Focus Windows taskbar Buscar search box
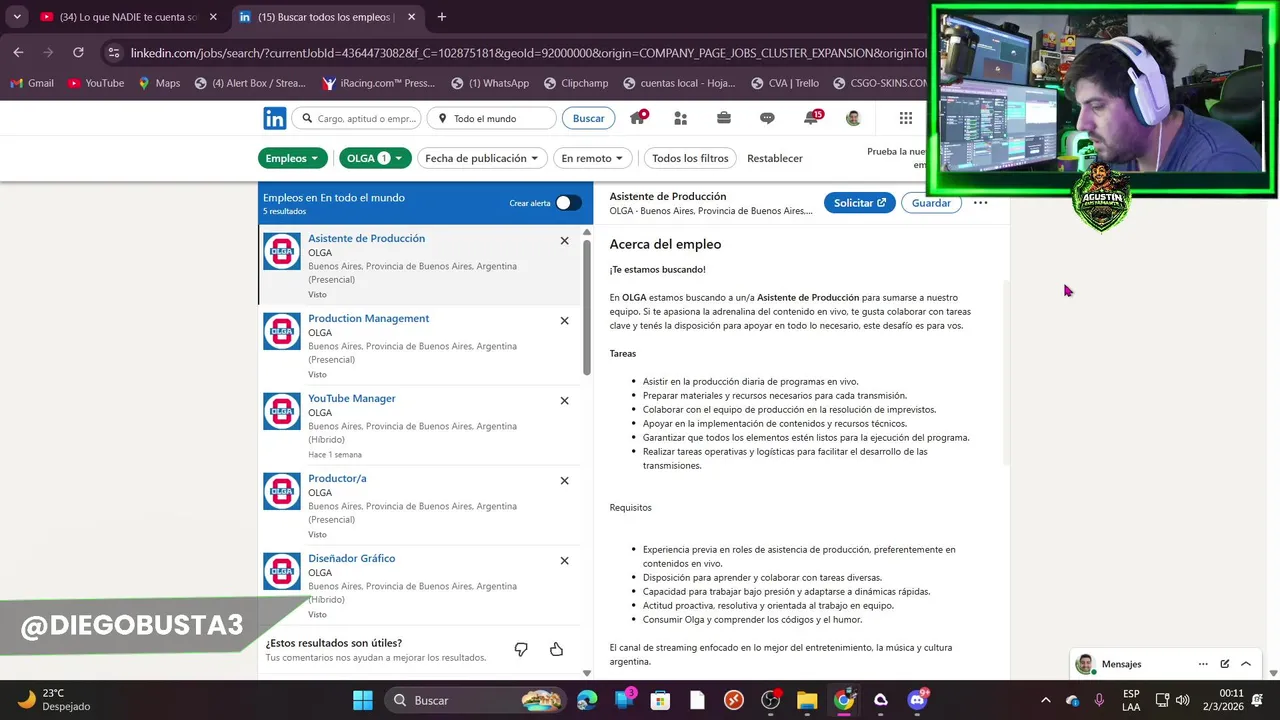 coord(473,700)
